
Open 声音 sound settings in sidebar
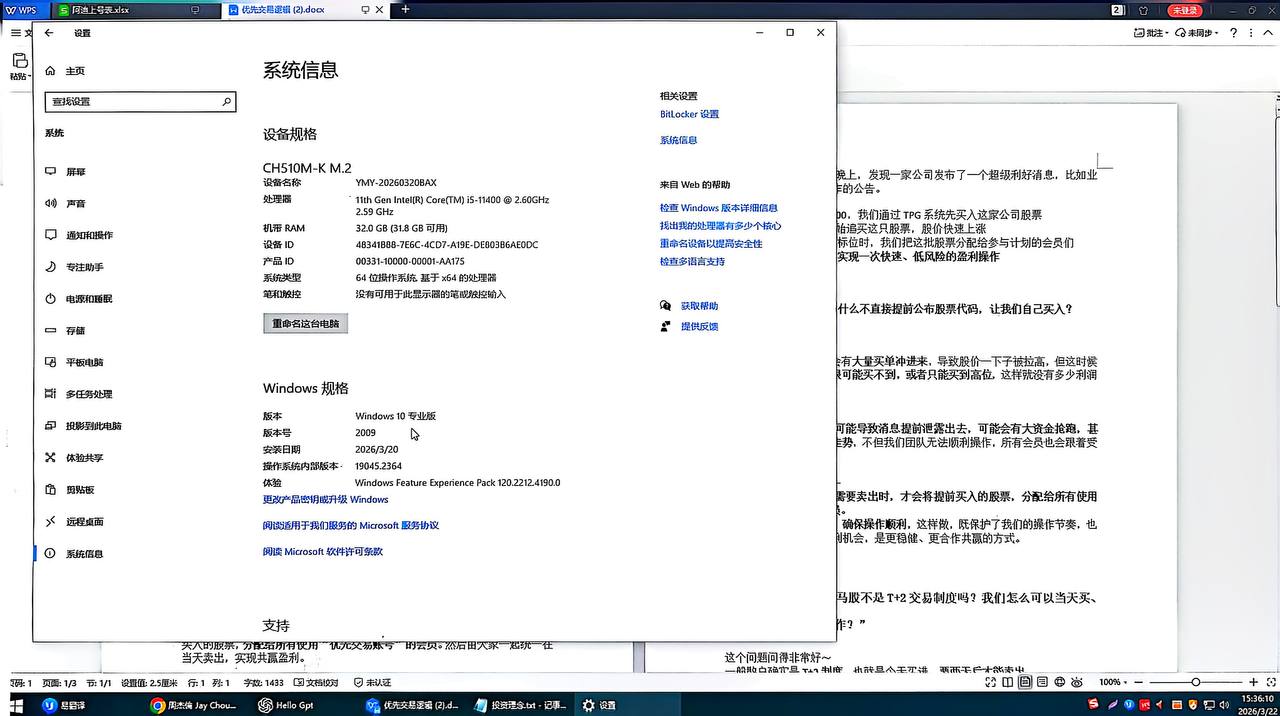click(x=75, y=204)
